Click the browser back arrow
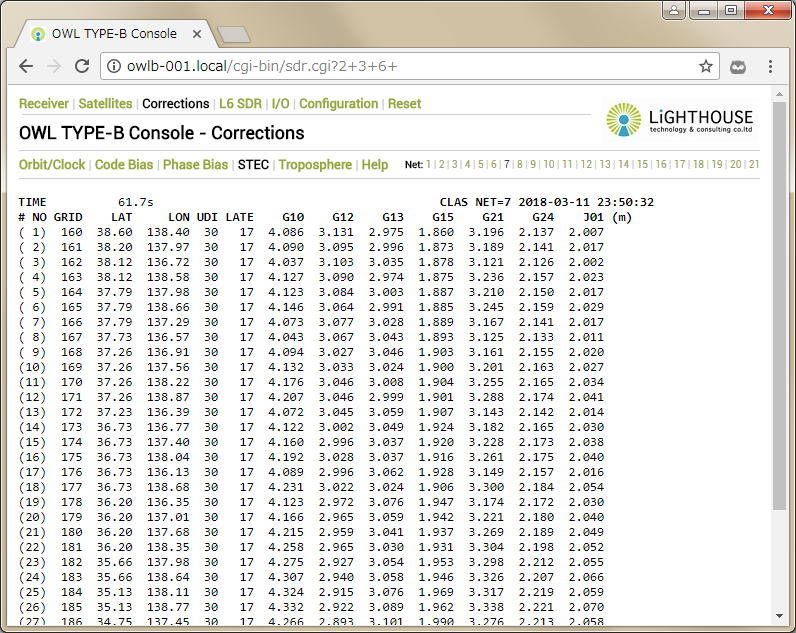The width and height of the screenshot is (796, 633). point(26,66)
